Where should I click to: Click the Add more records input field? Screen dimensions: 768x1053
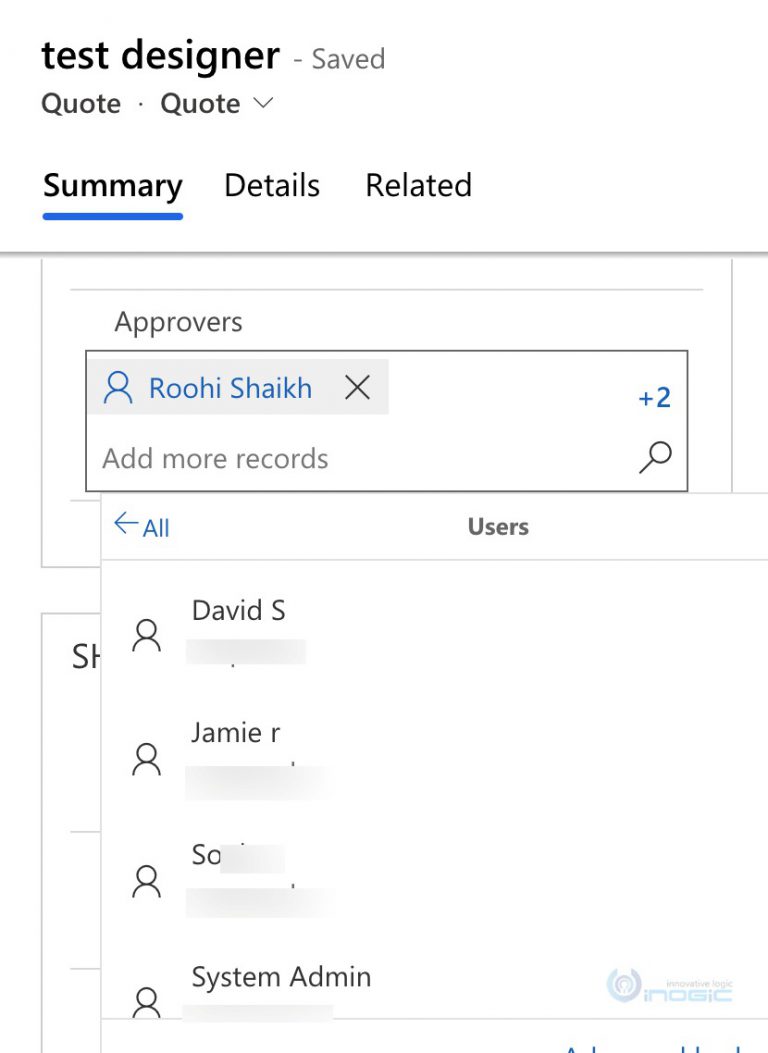[300, 458]
